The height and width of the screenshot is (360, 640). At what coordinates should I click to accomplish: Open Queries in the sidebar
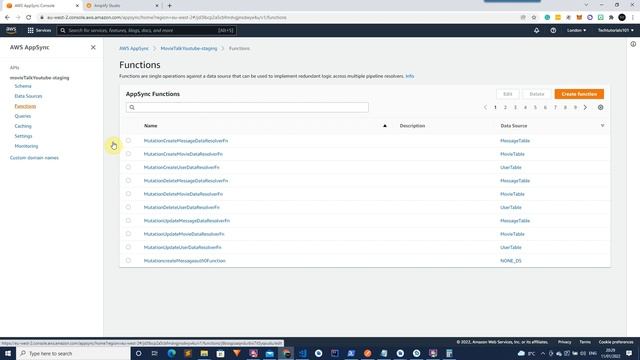[22, 116]
